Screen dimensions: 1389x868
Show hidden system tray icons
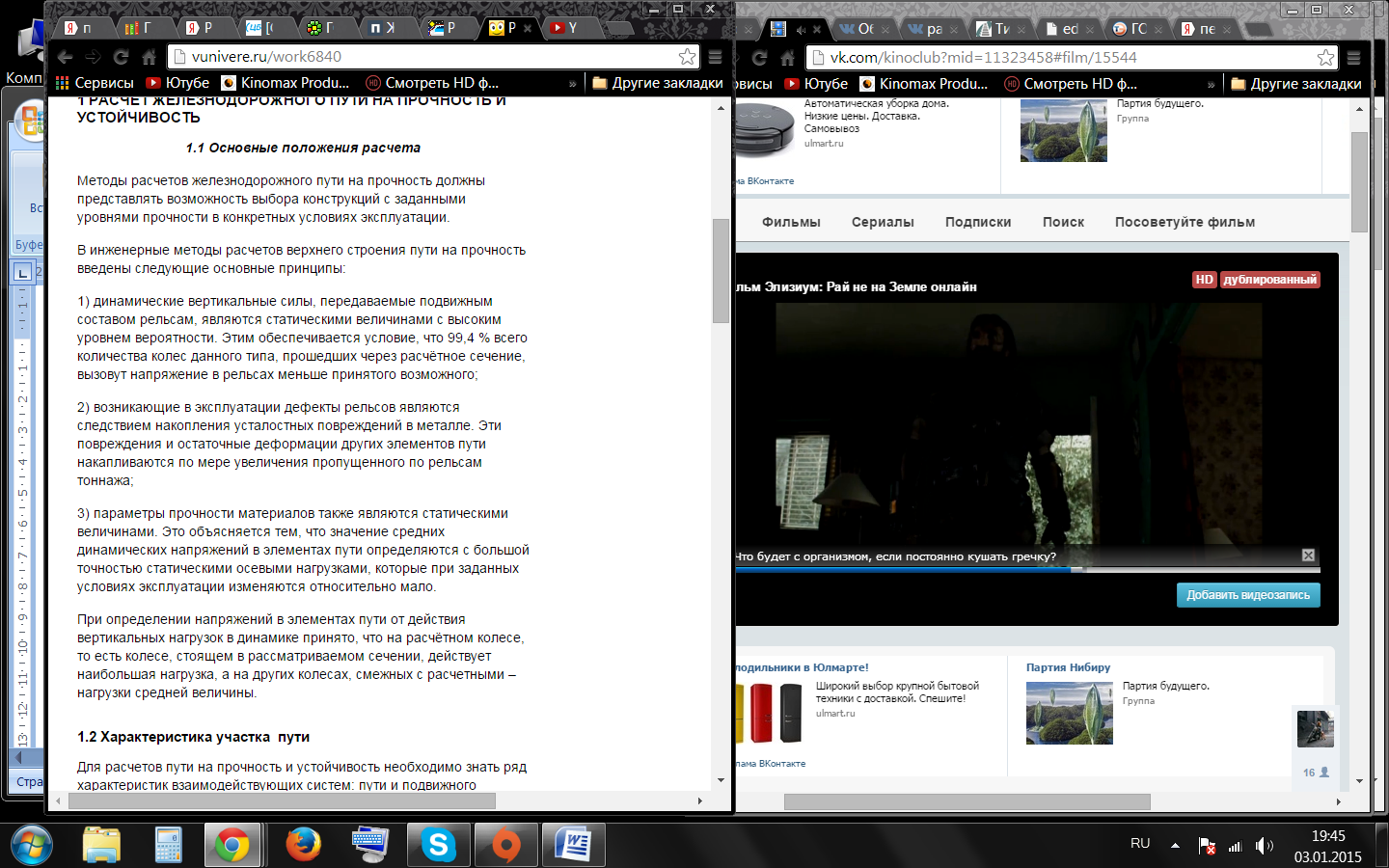point(1175,846)
